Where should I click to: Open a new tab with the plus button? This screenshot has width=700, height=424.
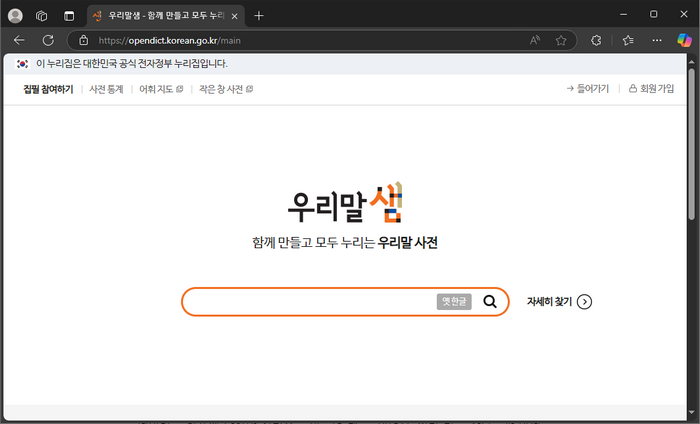point(259,15)
